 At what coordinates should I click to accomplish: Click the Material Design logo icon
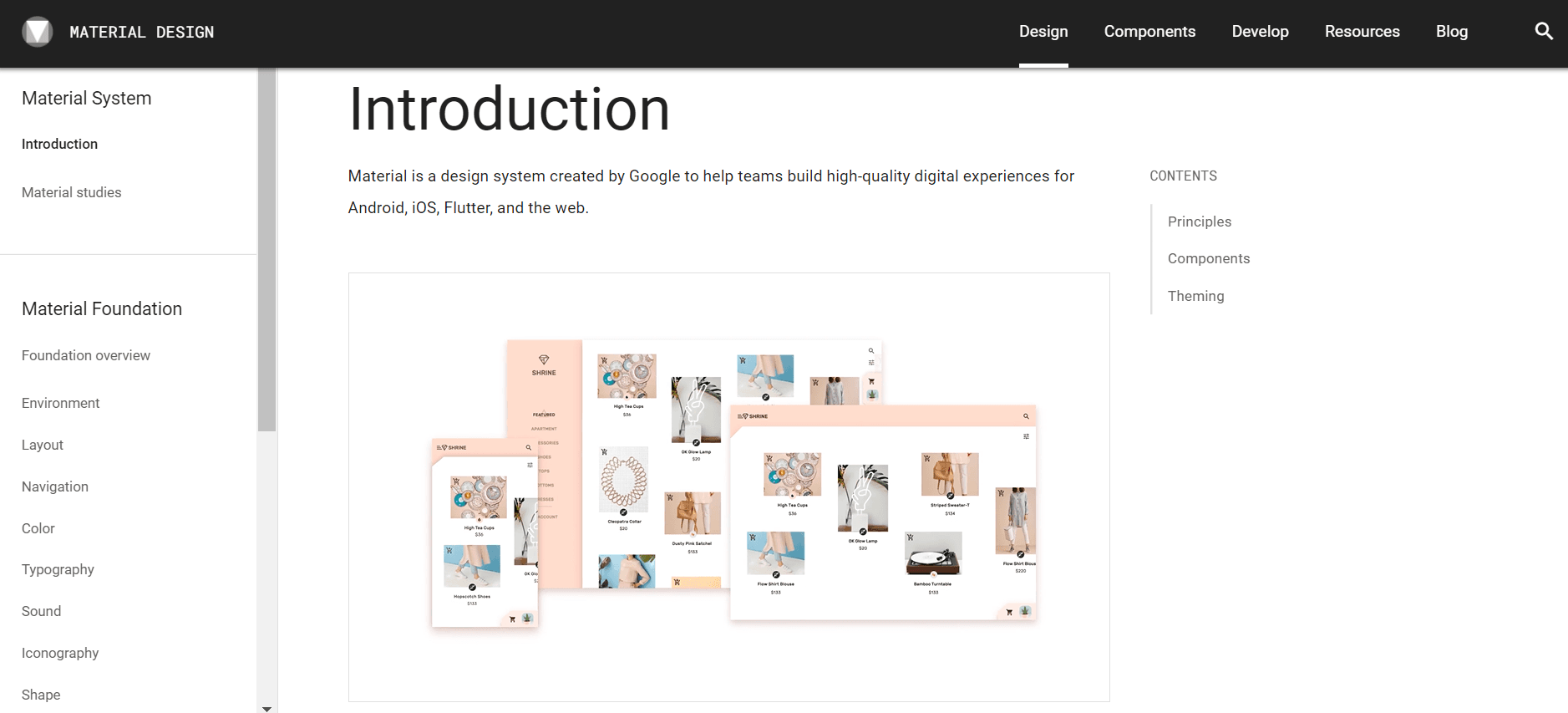37,32
